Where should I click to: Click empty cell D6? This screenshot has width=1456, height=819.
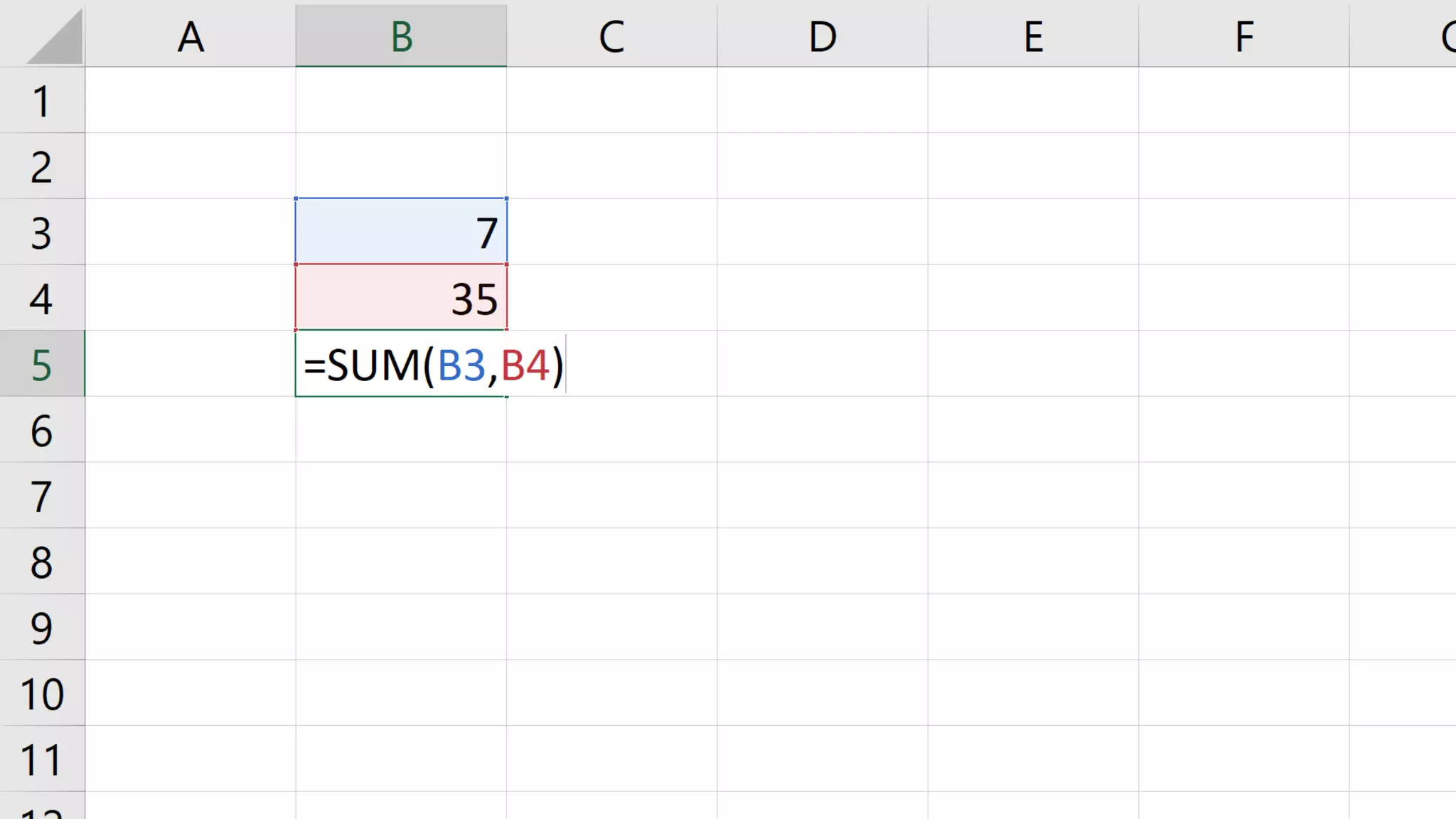coord(822,430)
